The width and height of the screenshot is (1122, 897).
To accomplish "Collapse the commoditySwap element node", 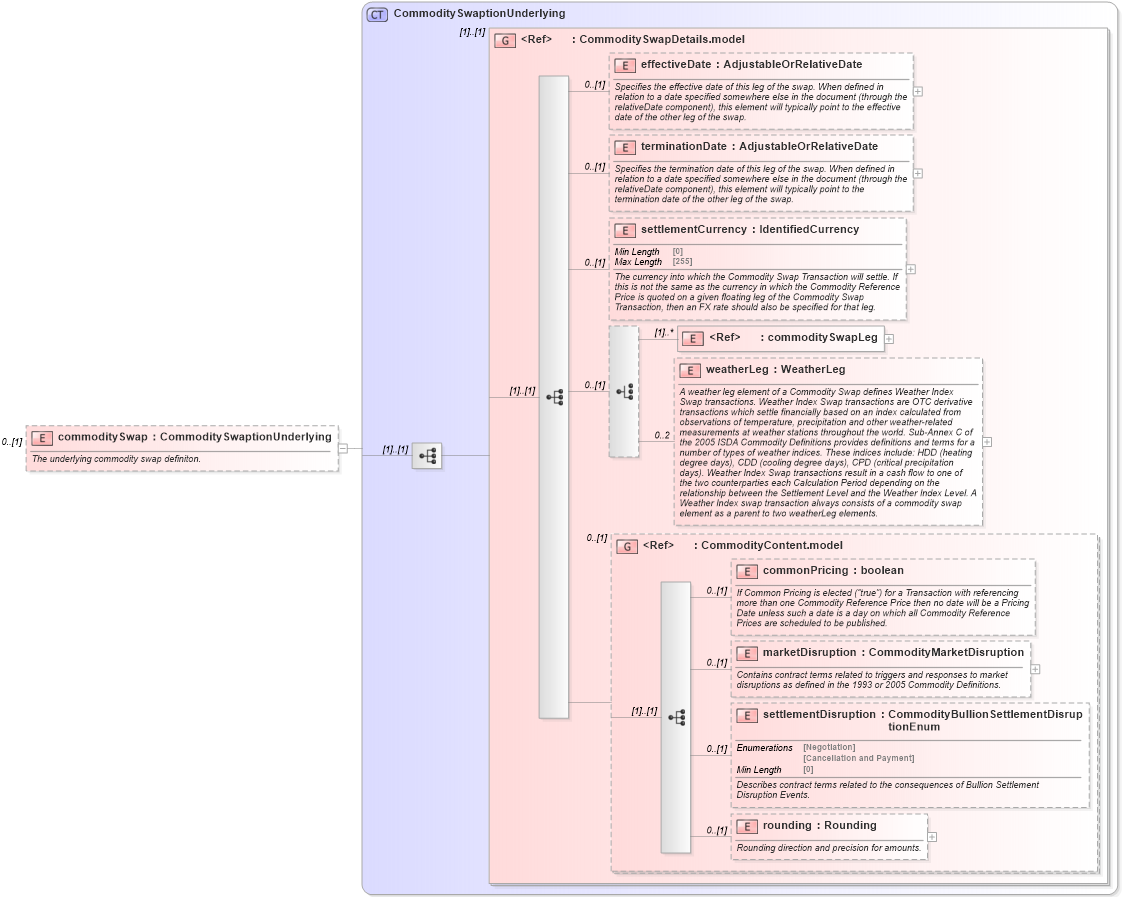I will [x=343, y=448].
